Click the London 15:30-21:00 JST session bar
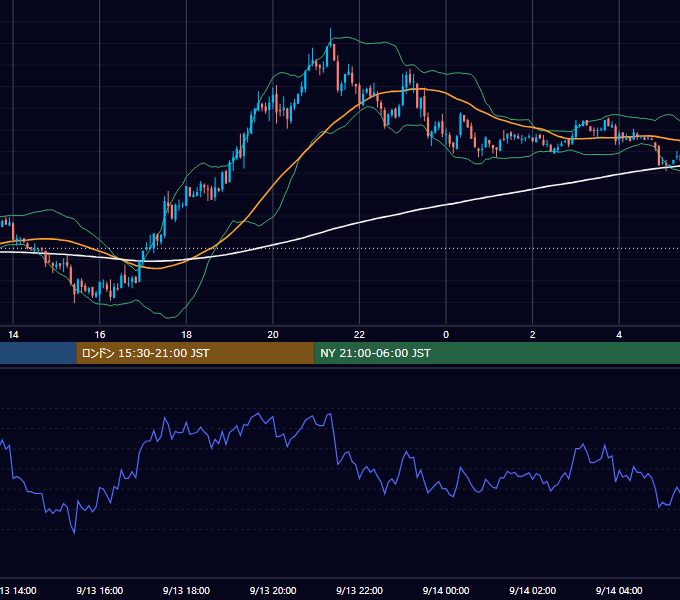The width and height of the screenshot is (680, 600). pos(195,353)
